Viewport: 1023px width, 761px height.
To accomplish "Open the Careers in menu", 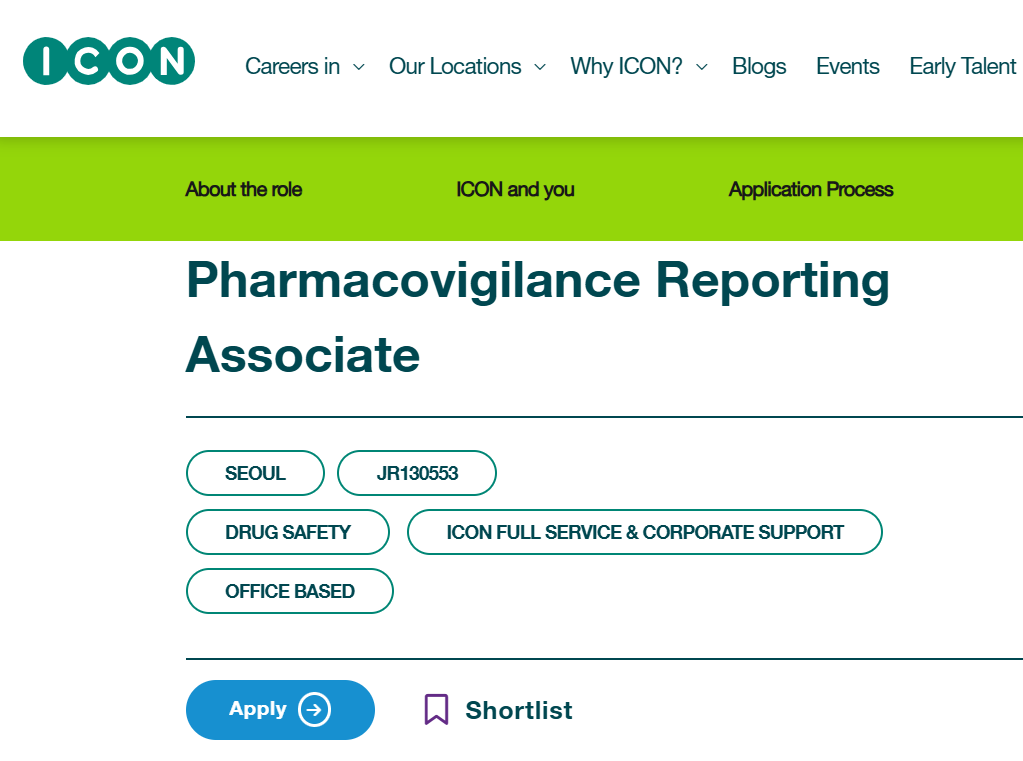I will (x=292, y=67).
